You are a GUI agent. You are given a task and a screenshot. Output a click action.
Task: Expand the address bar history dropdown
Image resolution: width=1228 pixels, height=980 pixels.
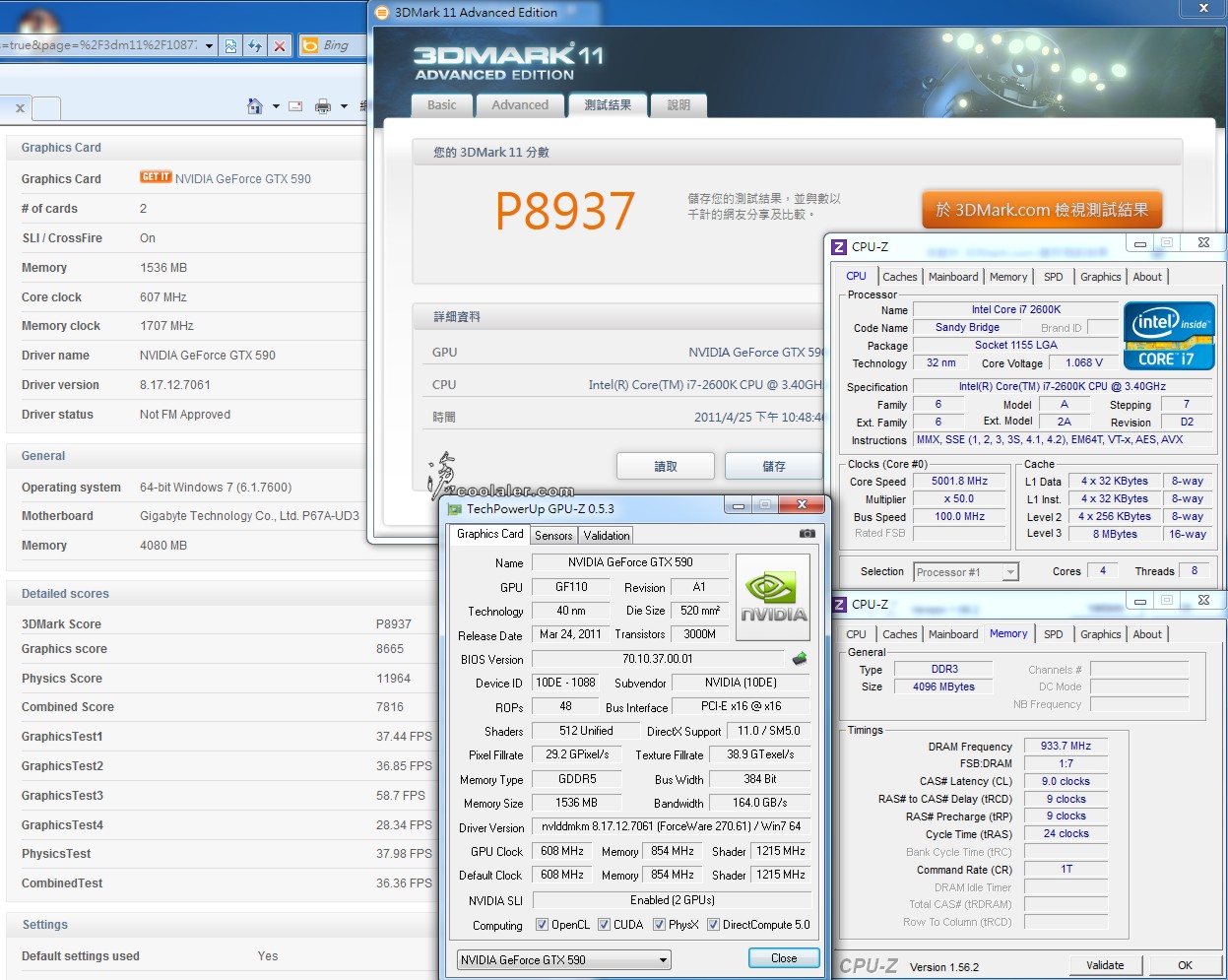[209, 45]
